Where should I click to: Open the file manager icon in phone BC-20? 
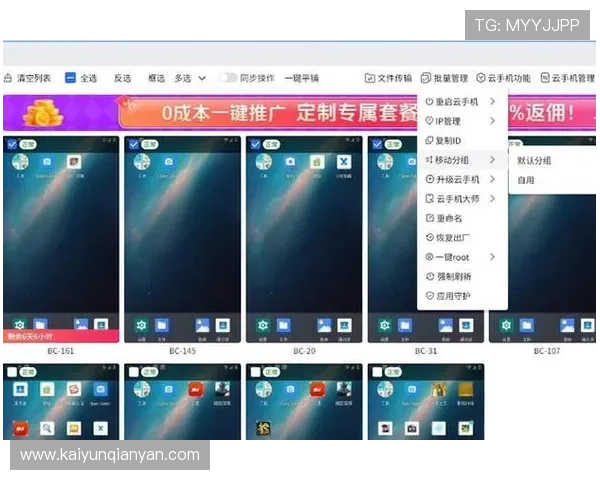pos(284,325)
